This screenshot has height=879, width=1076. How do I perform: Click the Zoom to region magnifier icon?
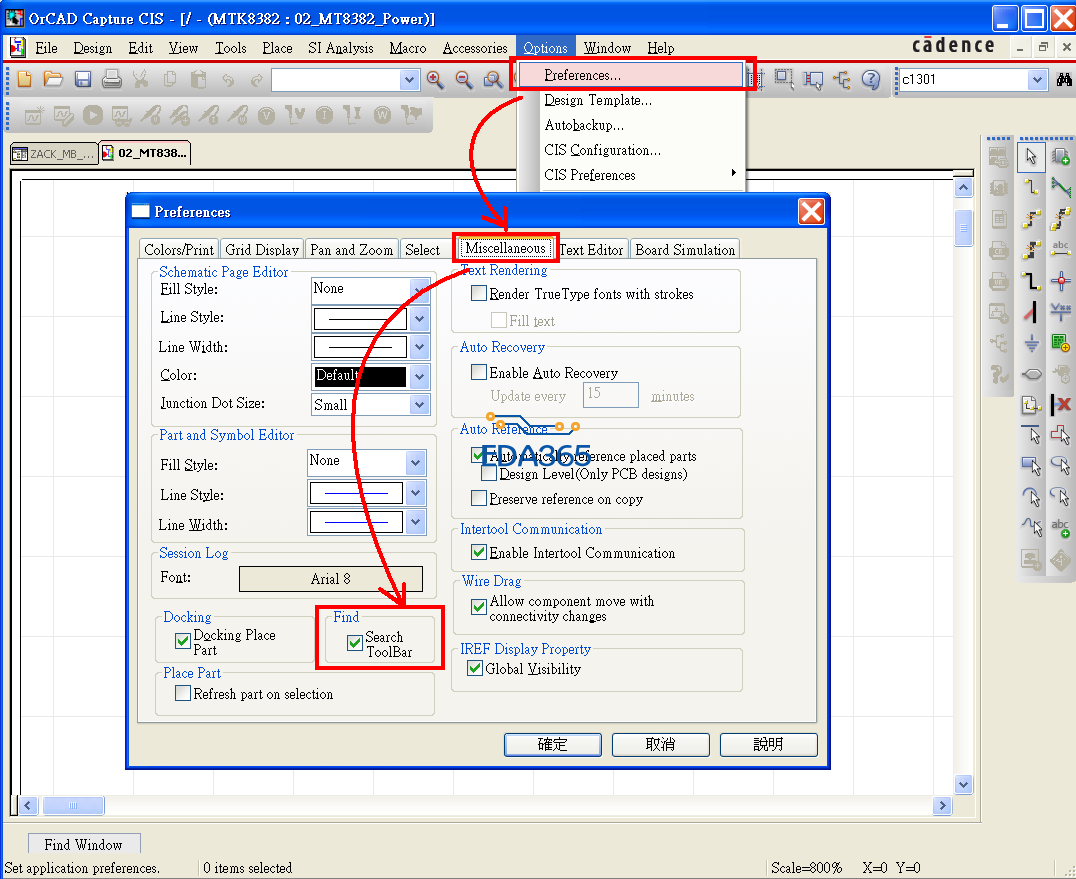(x=493, y=80)
